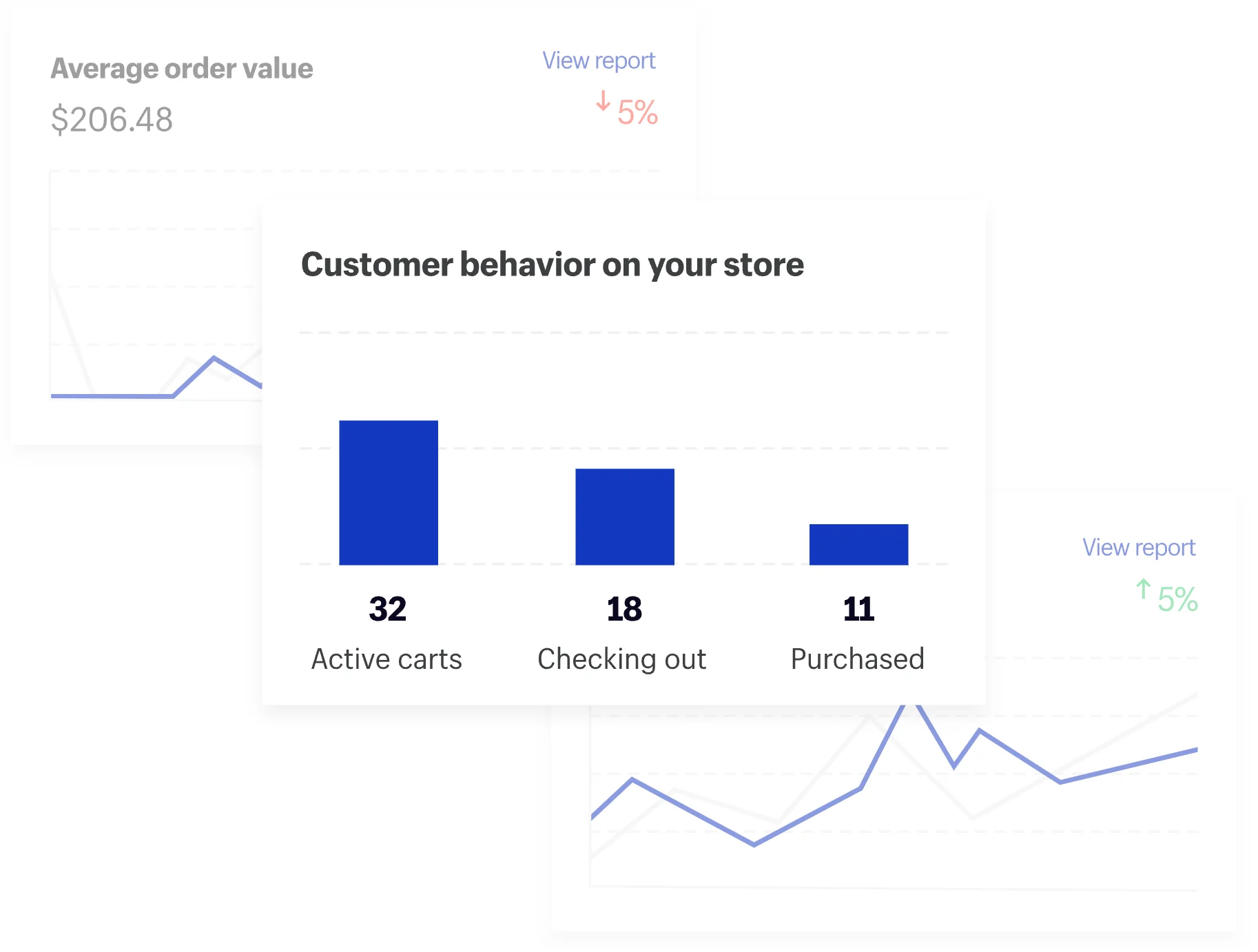Screen dimensions: 1258x952
Task: Select the Active carts bar
Action: tap(388, 493)
